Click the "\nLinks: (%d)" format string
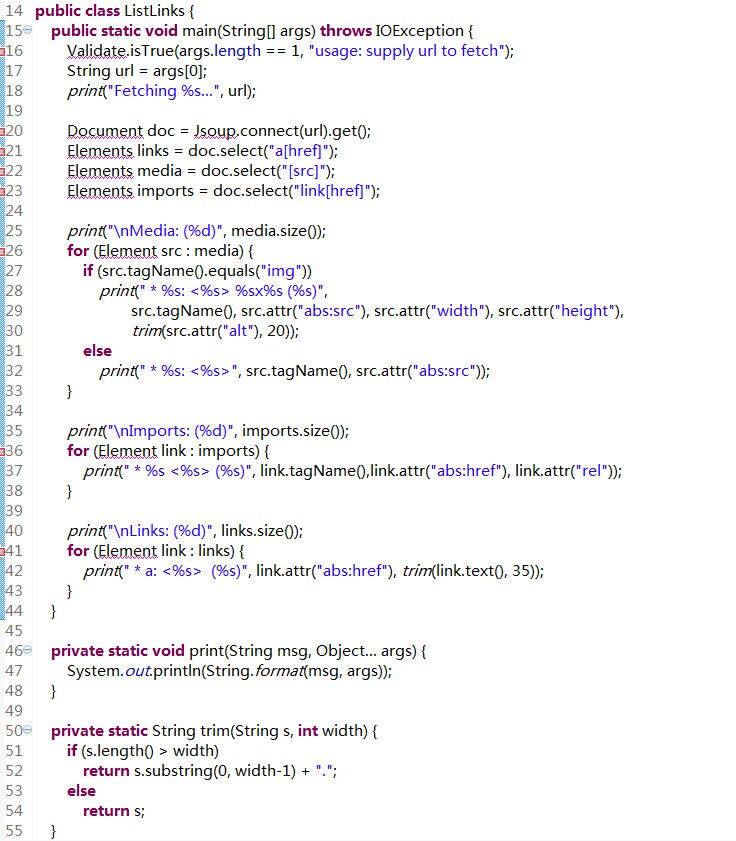This screenshot has height=841, width=736. [160, 531]
